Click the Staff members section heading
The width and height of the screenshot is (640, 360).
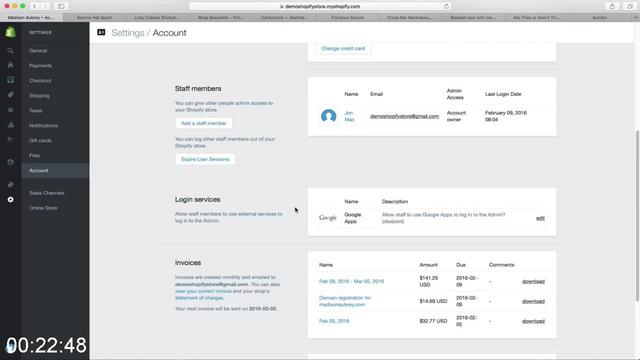[x=198, y=89]
